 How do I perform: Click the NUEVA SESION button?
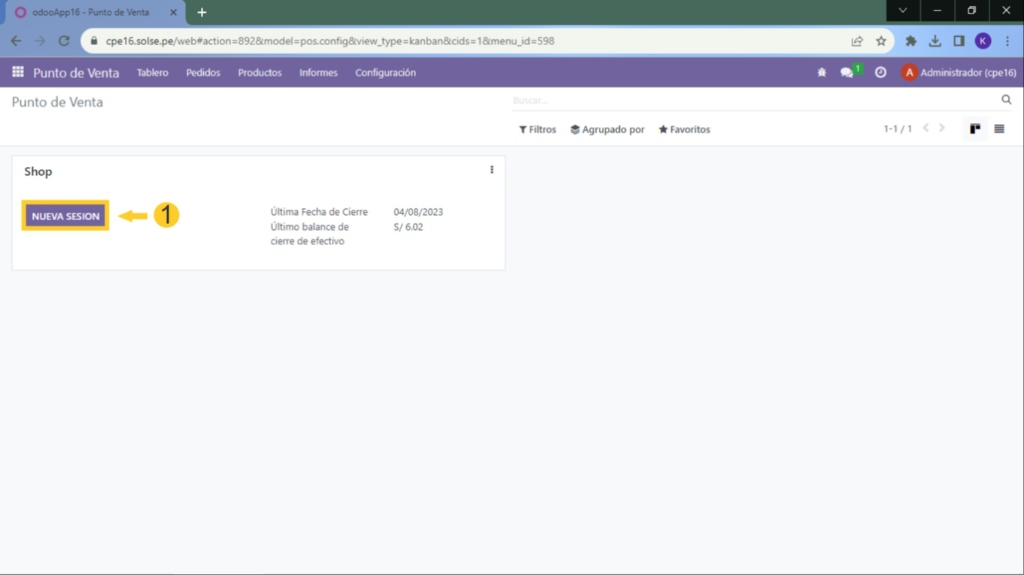(x=65, y=216)
